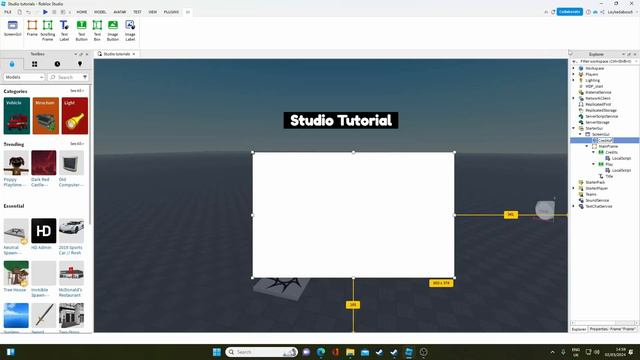The image size is (640, 360).
Task: Select the Old Computer model
Action: (x=71, y=168)
